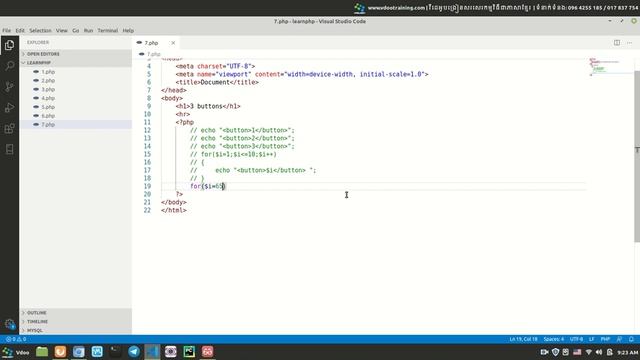The width and height of the screenshot is (640, 360).
Task: Open the Files manager in taskbar
Action: [42, 351]
